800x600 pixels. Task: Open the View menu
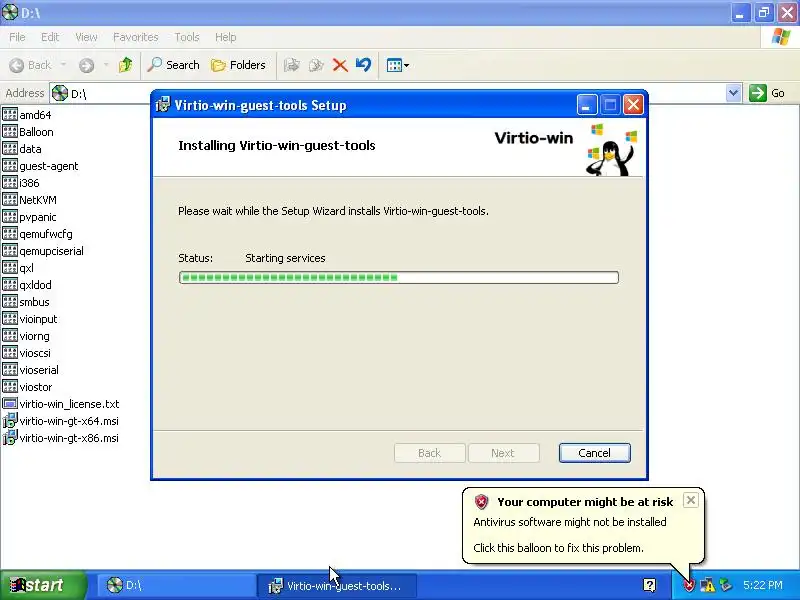point(86,37)
